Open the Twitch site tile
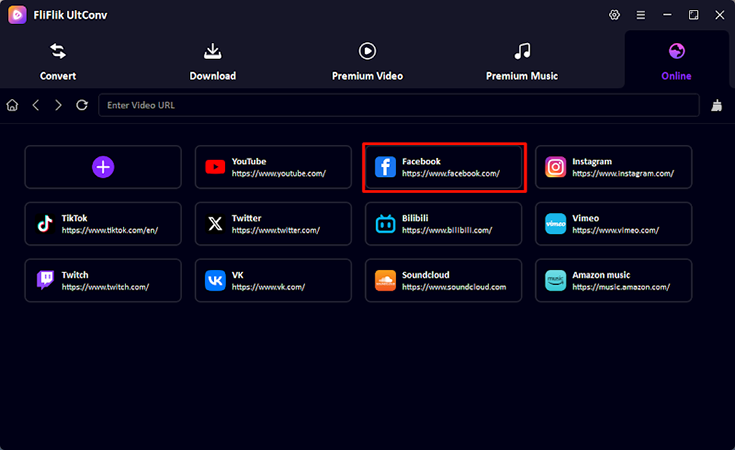Viewport: 735px width, 450px height. 103,280
